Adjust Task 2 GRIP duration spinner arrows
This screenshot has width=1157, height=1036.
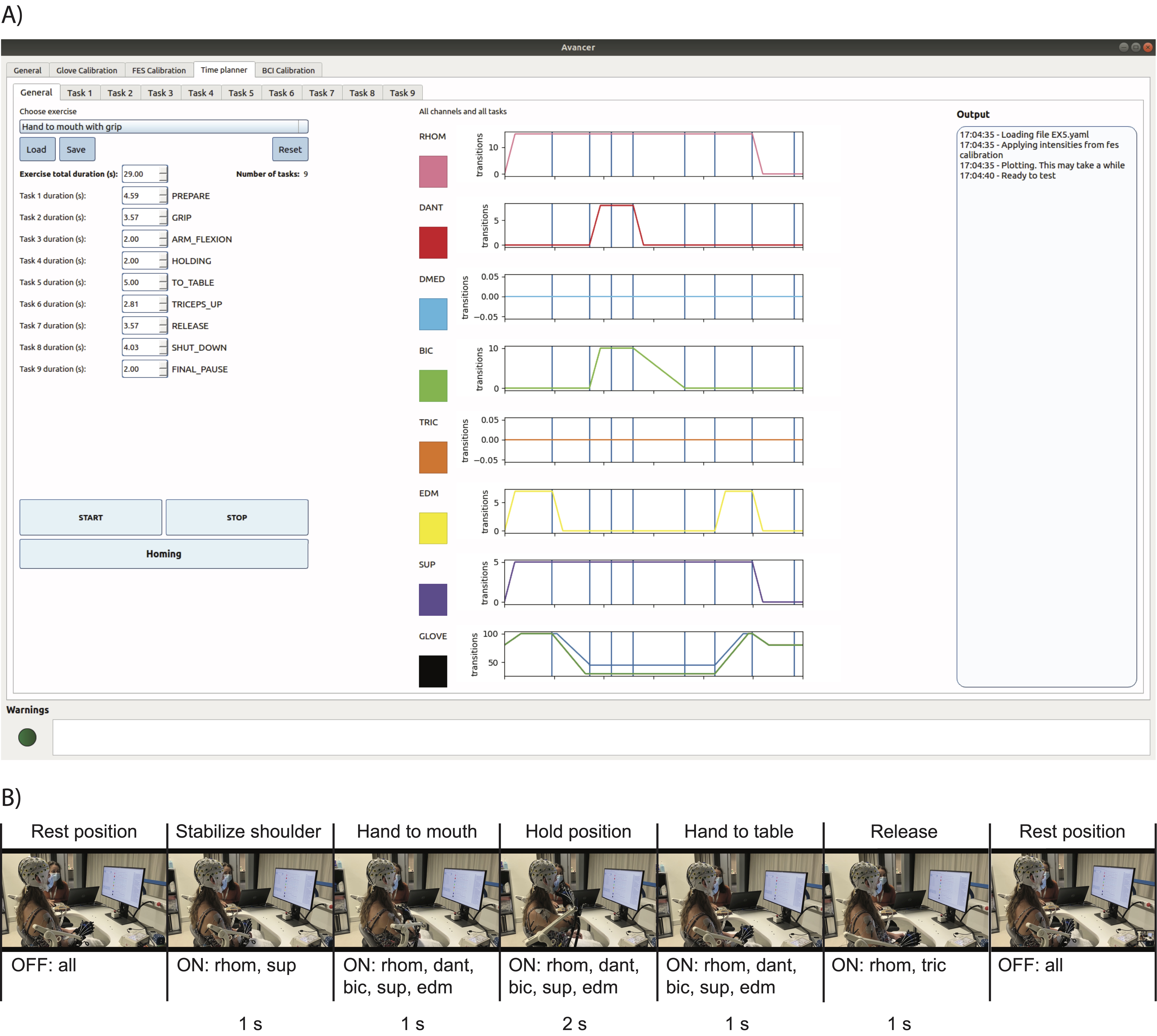pos(163,217)
